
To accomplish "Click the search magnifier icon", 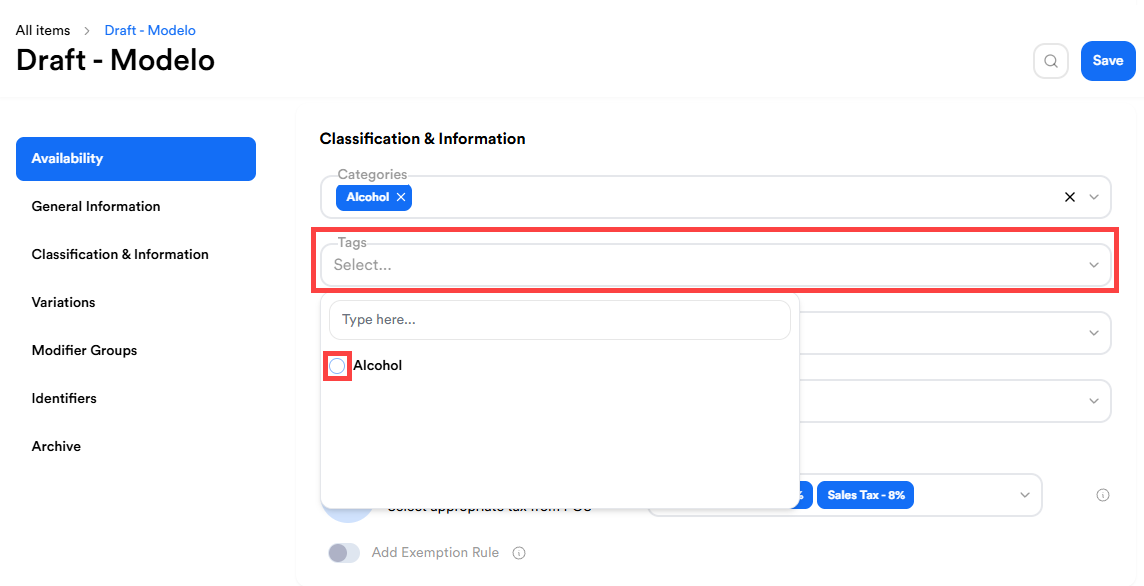I will click(x=1051, y=61).
